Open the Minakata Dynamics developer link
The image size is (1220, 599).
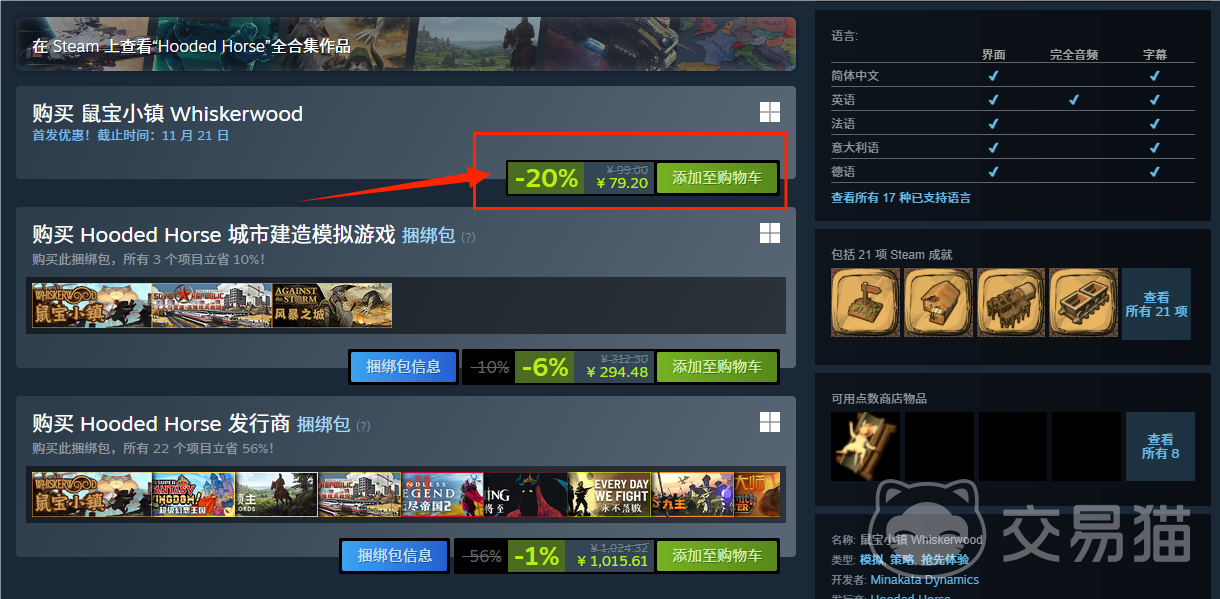point(925,580)
